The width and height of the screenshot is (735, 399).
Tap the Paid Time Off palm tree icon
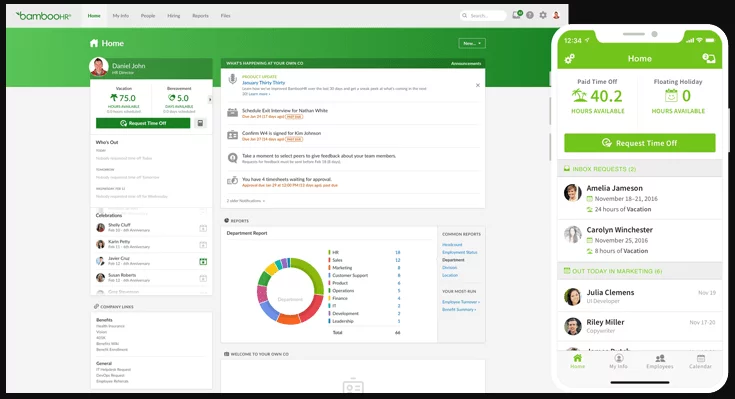[x=579, y=96]
